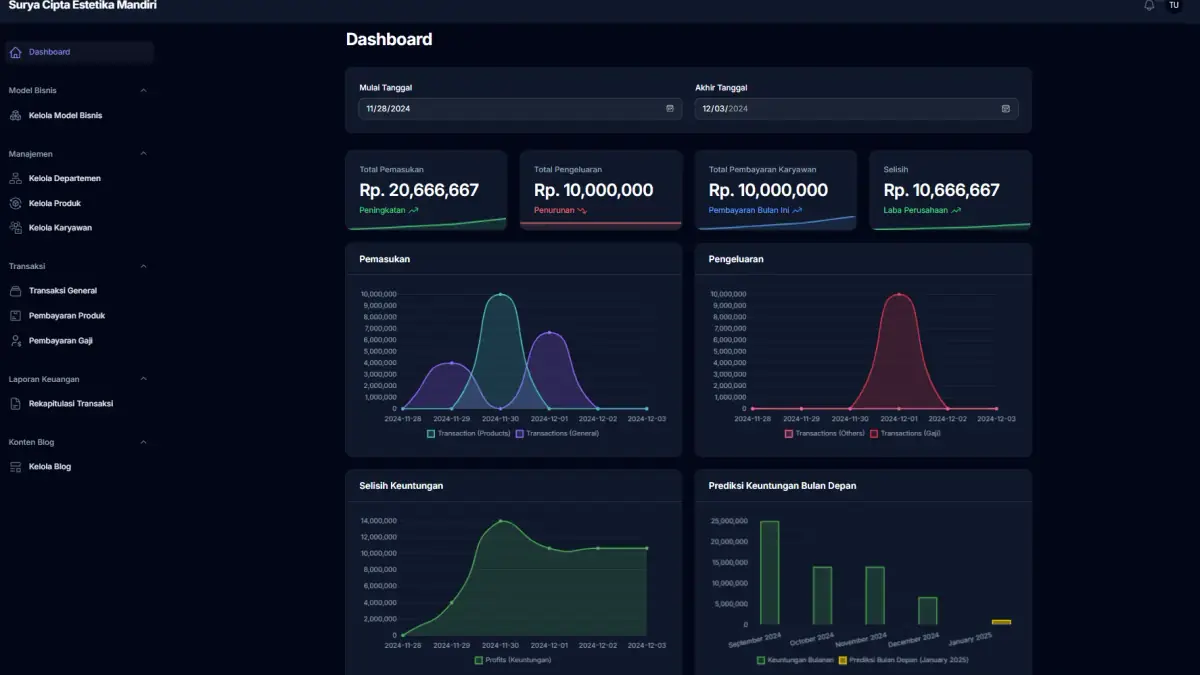1200x675 pixels.
Task: Collapse the Model Bisnis section
Action: coord(143,90)
